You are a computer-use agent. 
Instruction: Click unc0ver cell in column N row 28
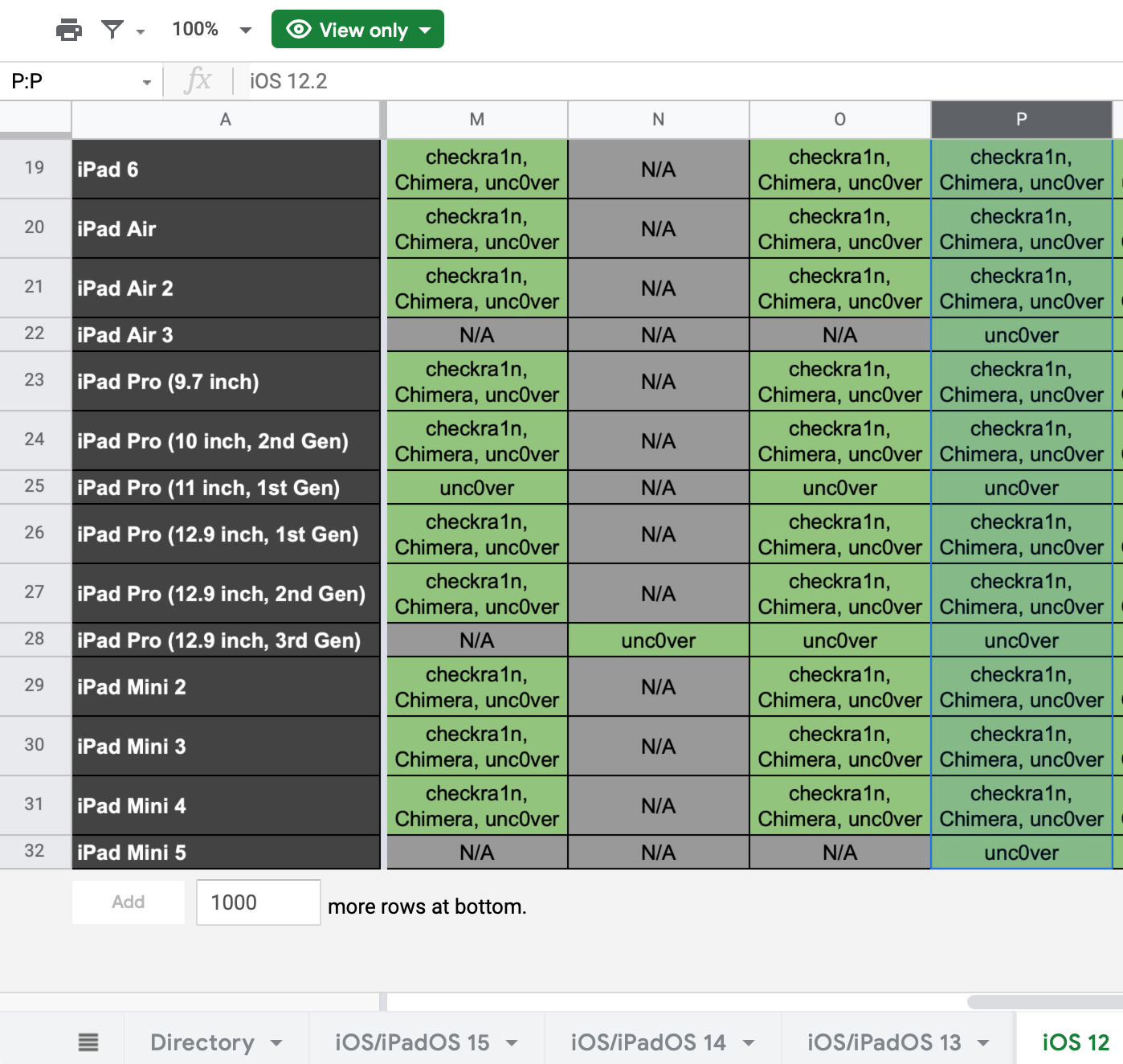click(659, 640)
